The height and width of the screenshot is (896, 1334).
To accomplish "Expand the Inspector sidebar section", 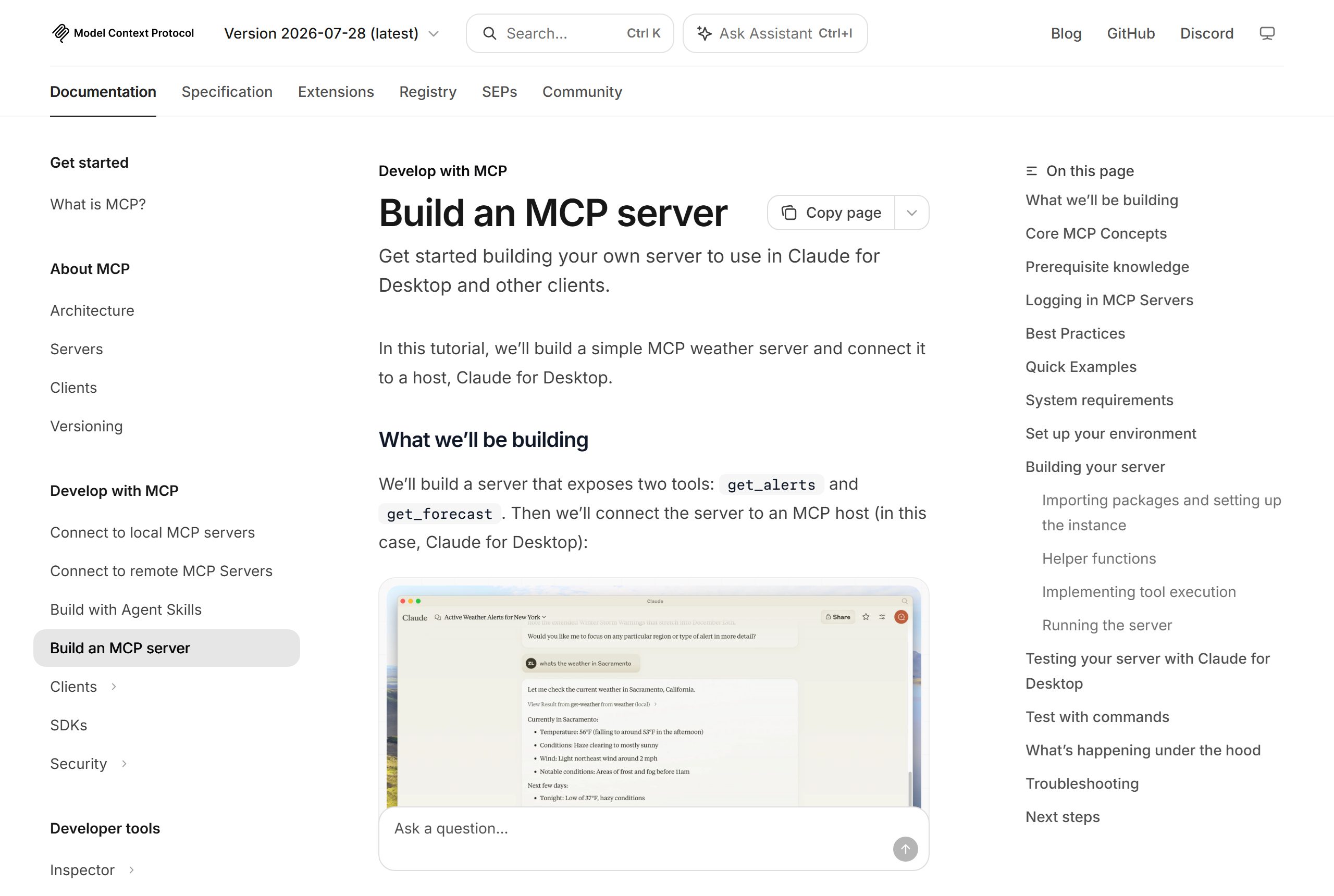I will [x=131, y=870].
